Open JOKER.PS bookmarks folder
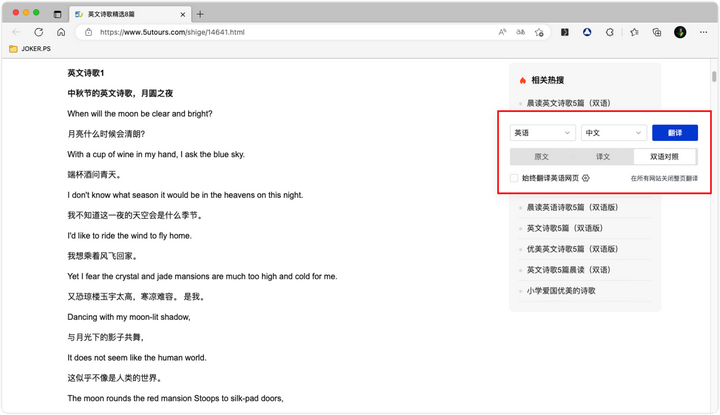 tap(30, 49)
